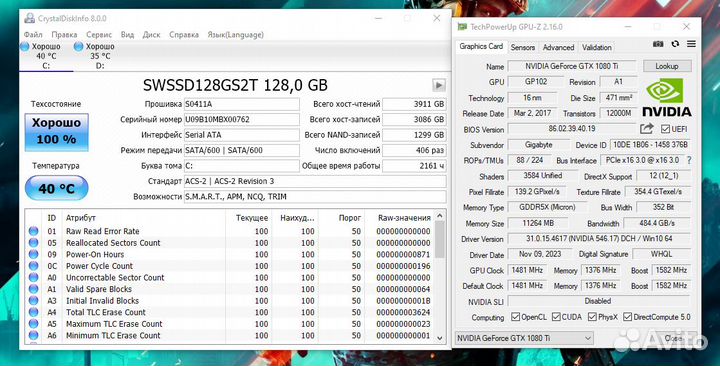Click the attribute list scroll-down arrow
Image resolution: width=720 pixels, height=366 pixels.
pos(439,338)
